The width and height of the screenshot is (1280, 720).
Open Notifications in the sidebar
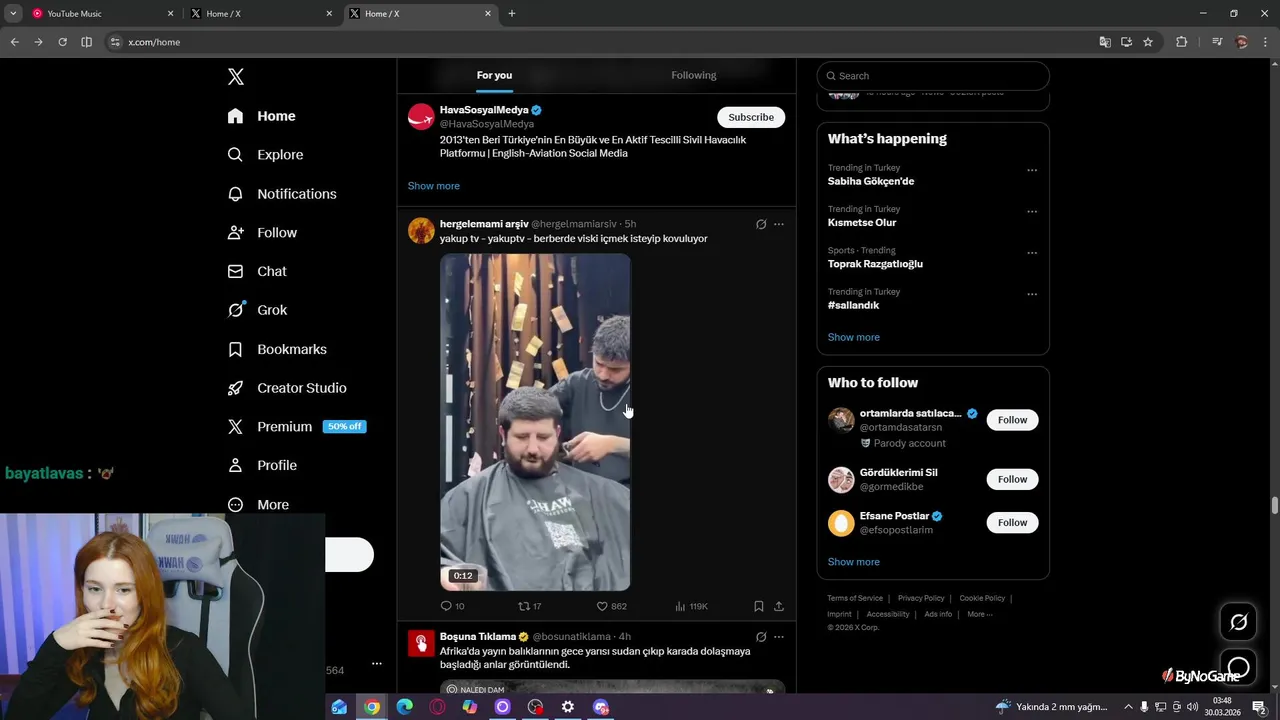(x=282, y=194)
